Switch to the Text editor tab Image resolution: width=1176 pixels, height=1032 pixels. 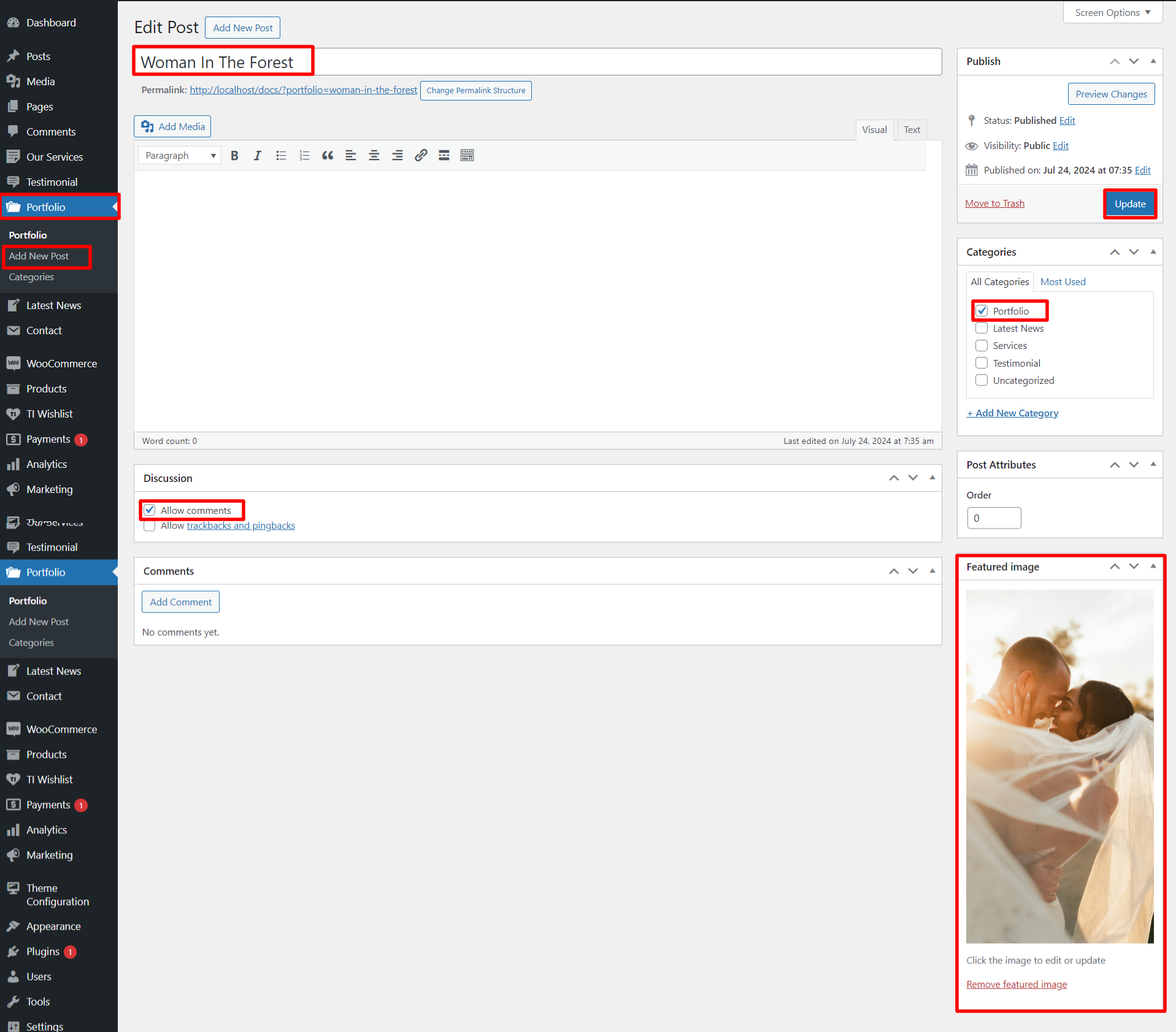pos(911,130)
